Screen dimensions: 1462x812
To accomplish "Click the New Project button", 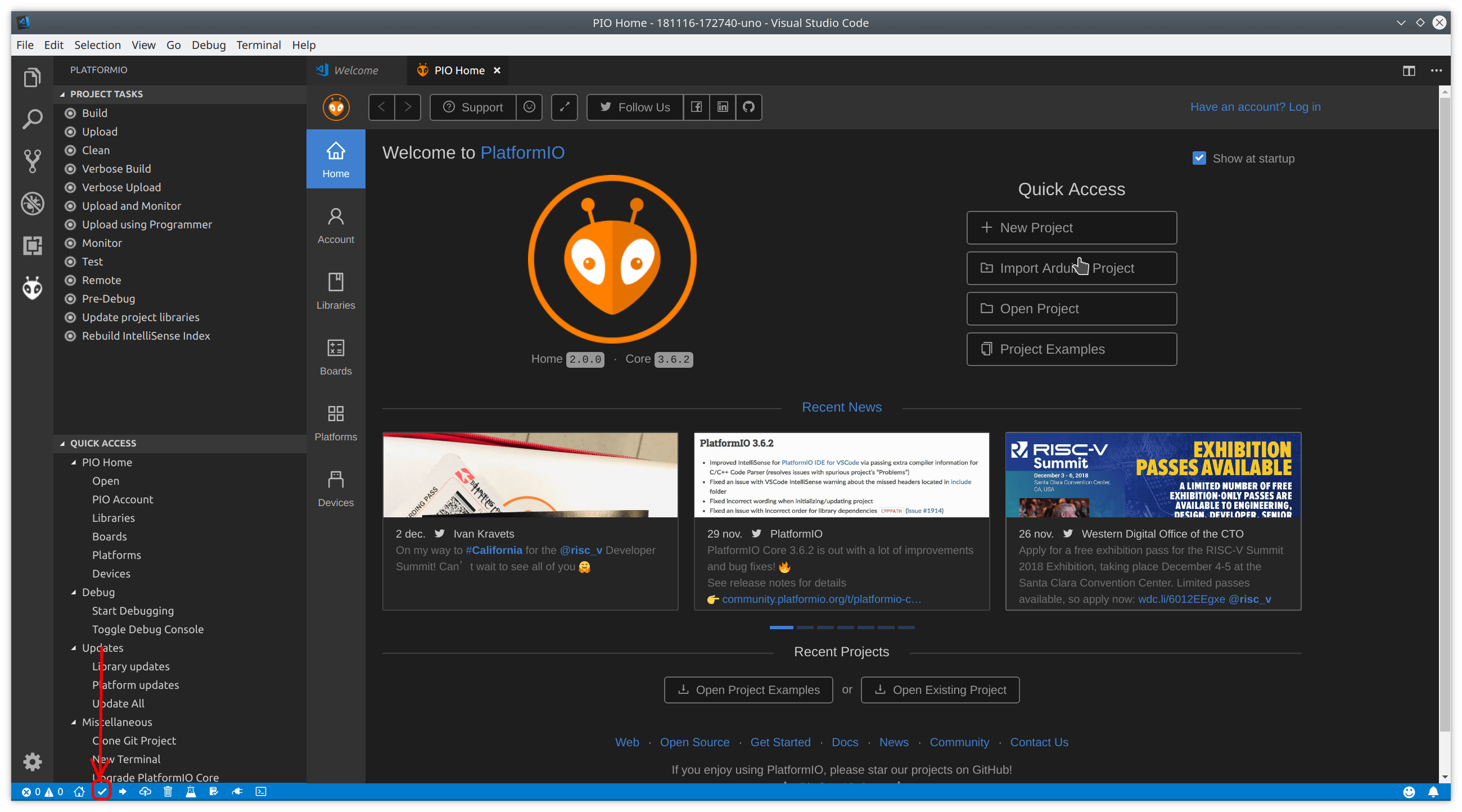I will [x=1071, y=228].
